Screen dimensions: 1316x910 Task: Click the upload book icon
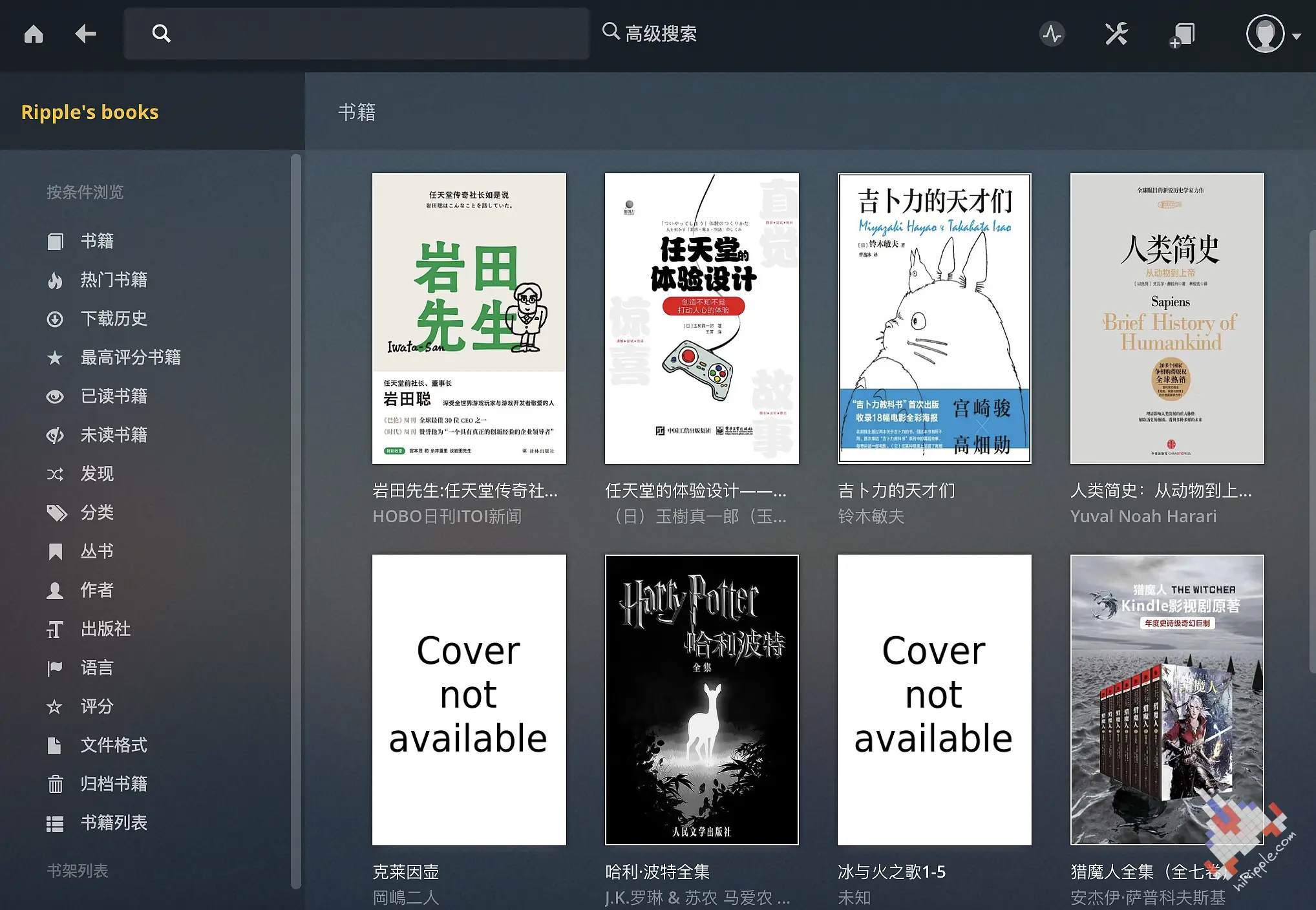(x=1182, y=35)
